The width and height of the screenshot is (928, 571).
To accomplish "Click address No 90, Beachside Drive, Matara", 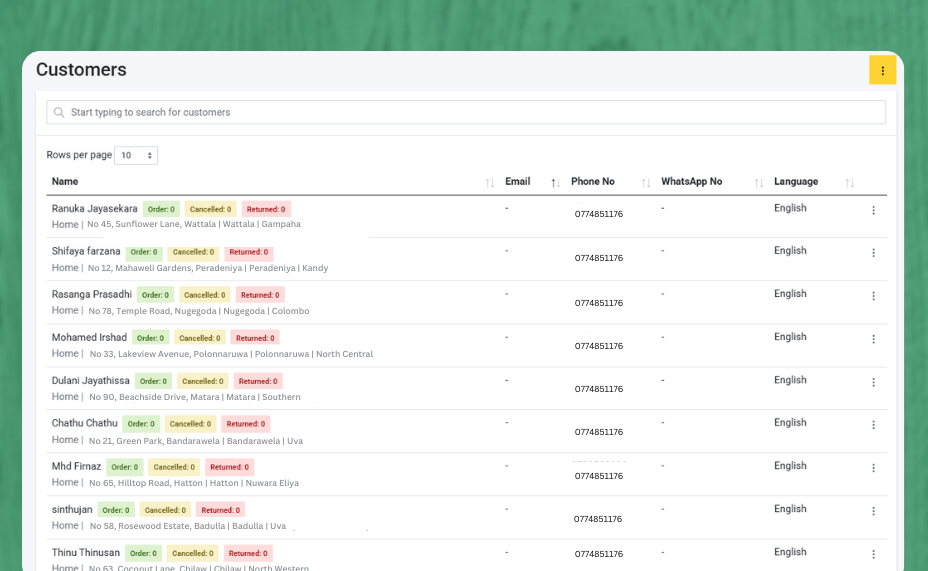I will coord(195,397).
